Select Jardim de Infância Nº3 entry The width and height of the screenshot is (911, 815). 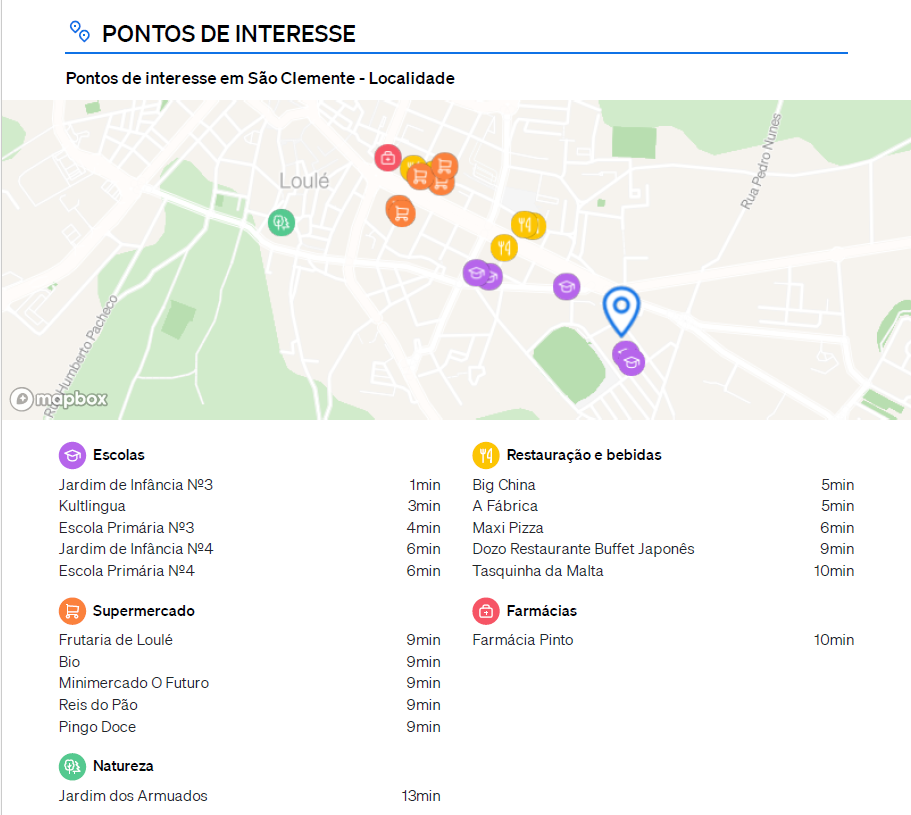pyautogui.click(x=136, y=485)
